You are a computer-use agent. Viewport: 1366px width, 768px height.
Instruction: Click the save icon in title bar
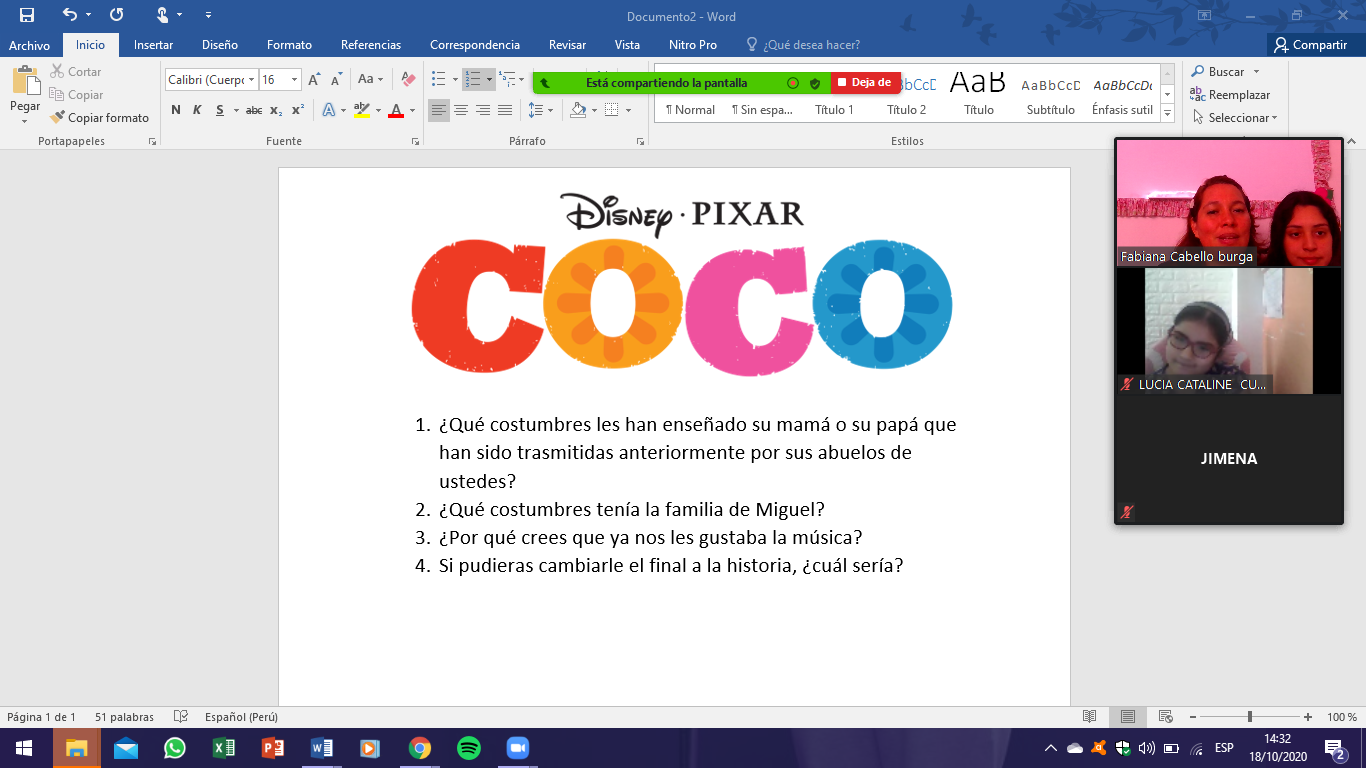tap(27, 15)
